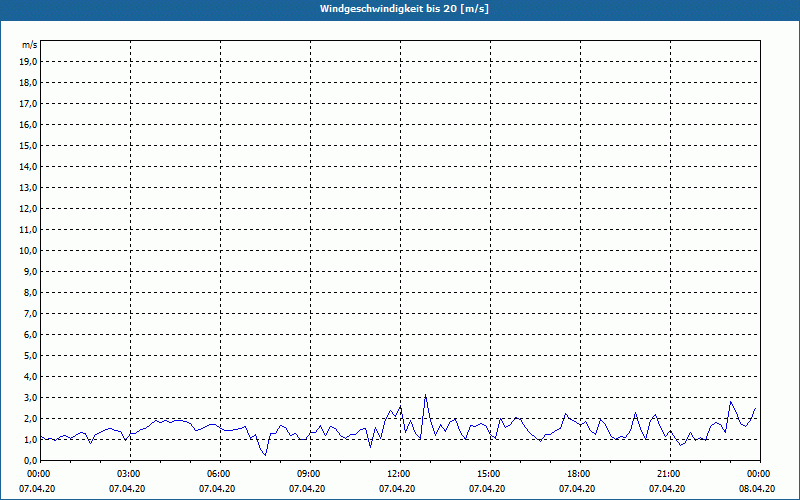Click the "09:00" x-axis time

click(x=308, y=474)
